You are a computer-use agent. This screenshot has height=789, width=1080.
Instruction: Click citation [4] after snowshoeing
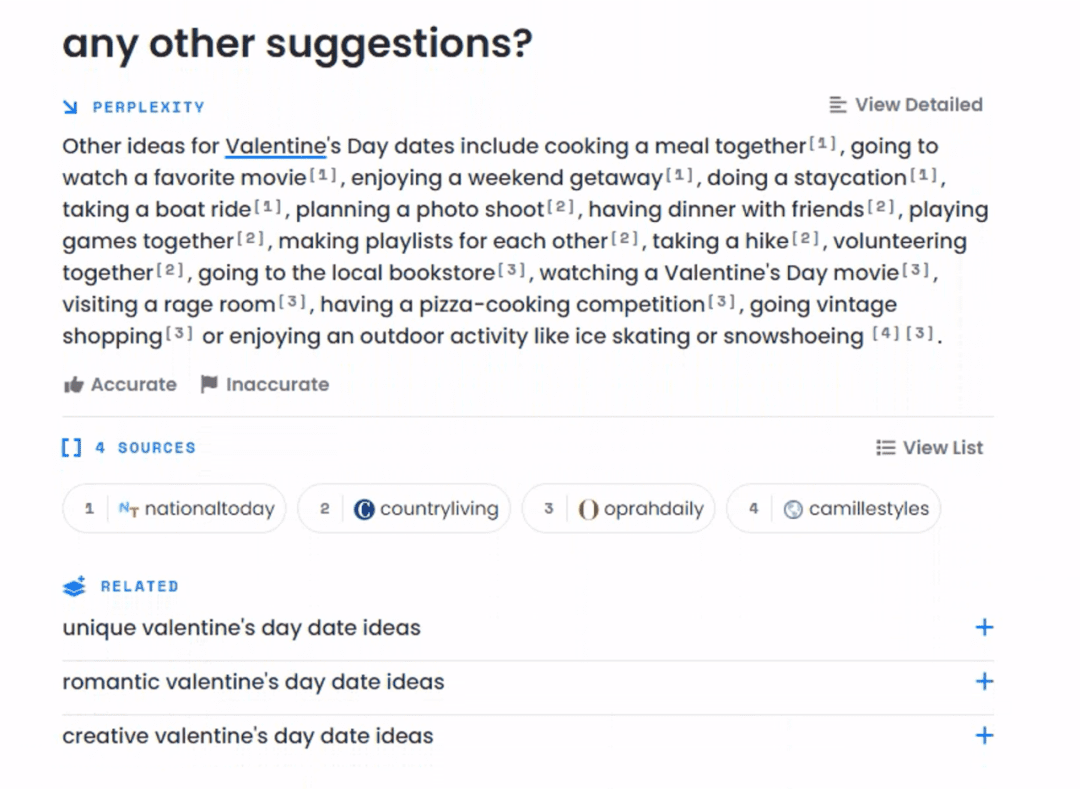tap(886, 335)
